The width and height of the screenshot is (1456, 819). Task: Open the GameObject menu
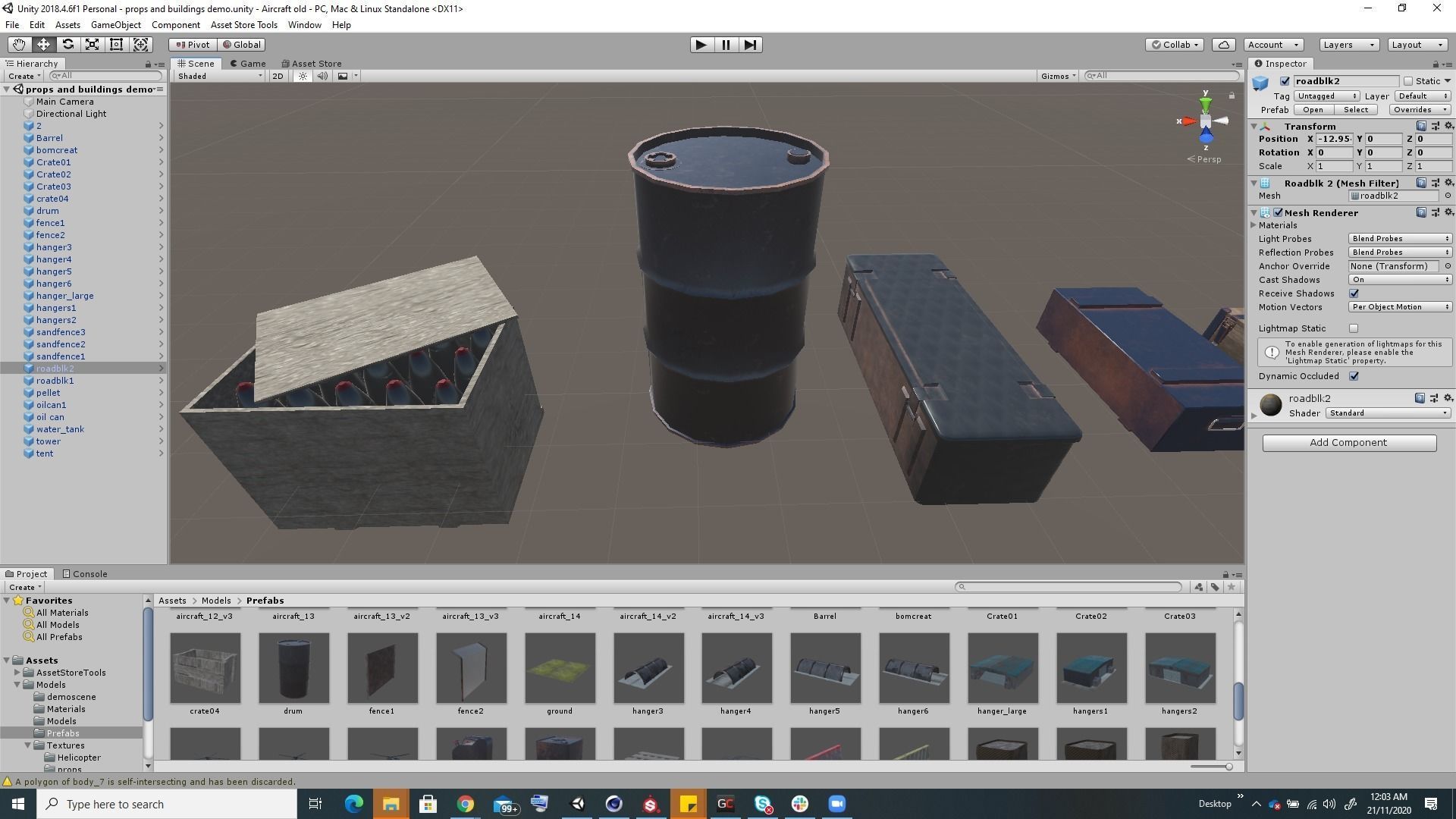click(115, 25)
